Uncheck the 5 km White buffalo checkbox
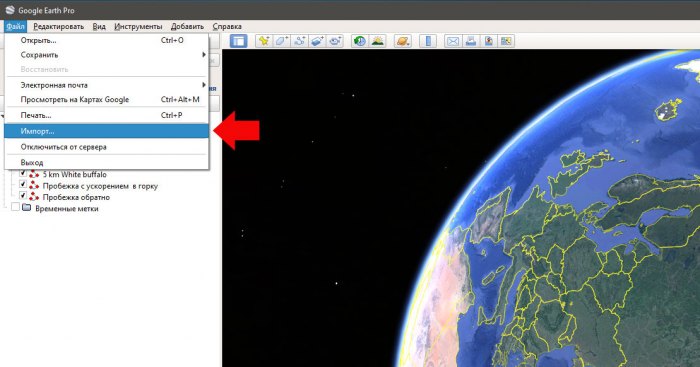The height and width of the screenshot is (367, 700). point(23,173)
